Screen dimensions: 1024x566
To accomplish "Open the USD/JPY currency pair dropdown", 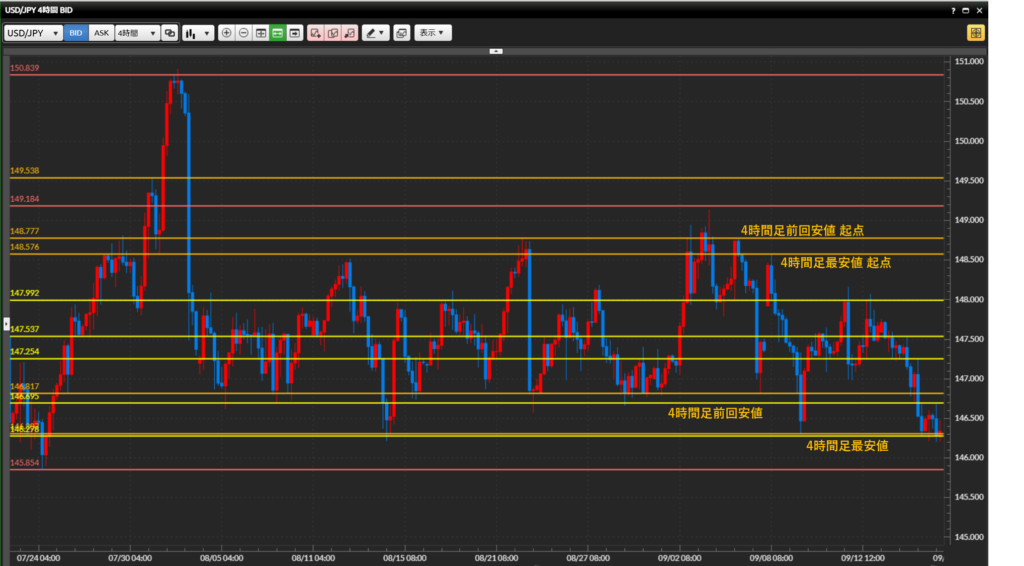I will pyautogui.click(x=34, y=33).
